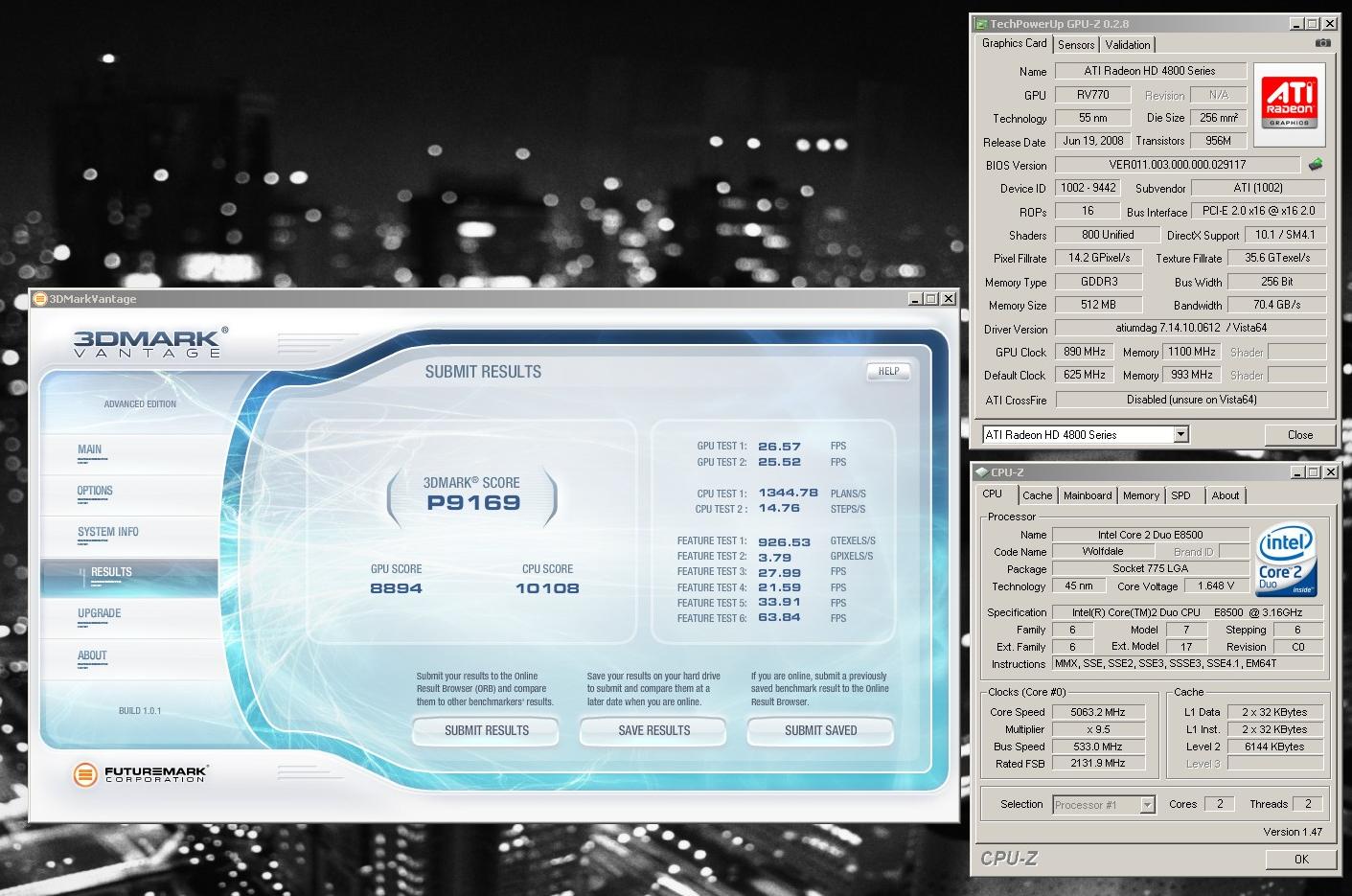Click the FEATURE TEST 6 value 63.84
Image resolution: width=1352 pixels, height=896 pixels.
[x=779, y=618]
